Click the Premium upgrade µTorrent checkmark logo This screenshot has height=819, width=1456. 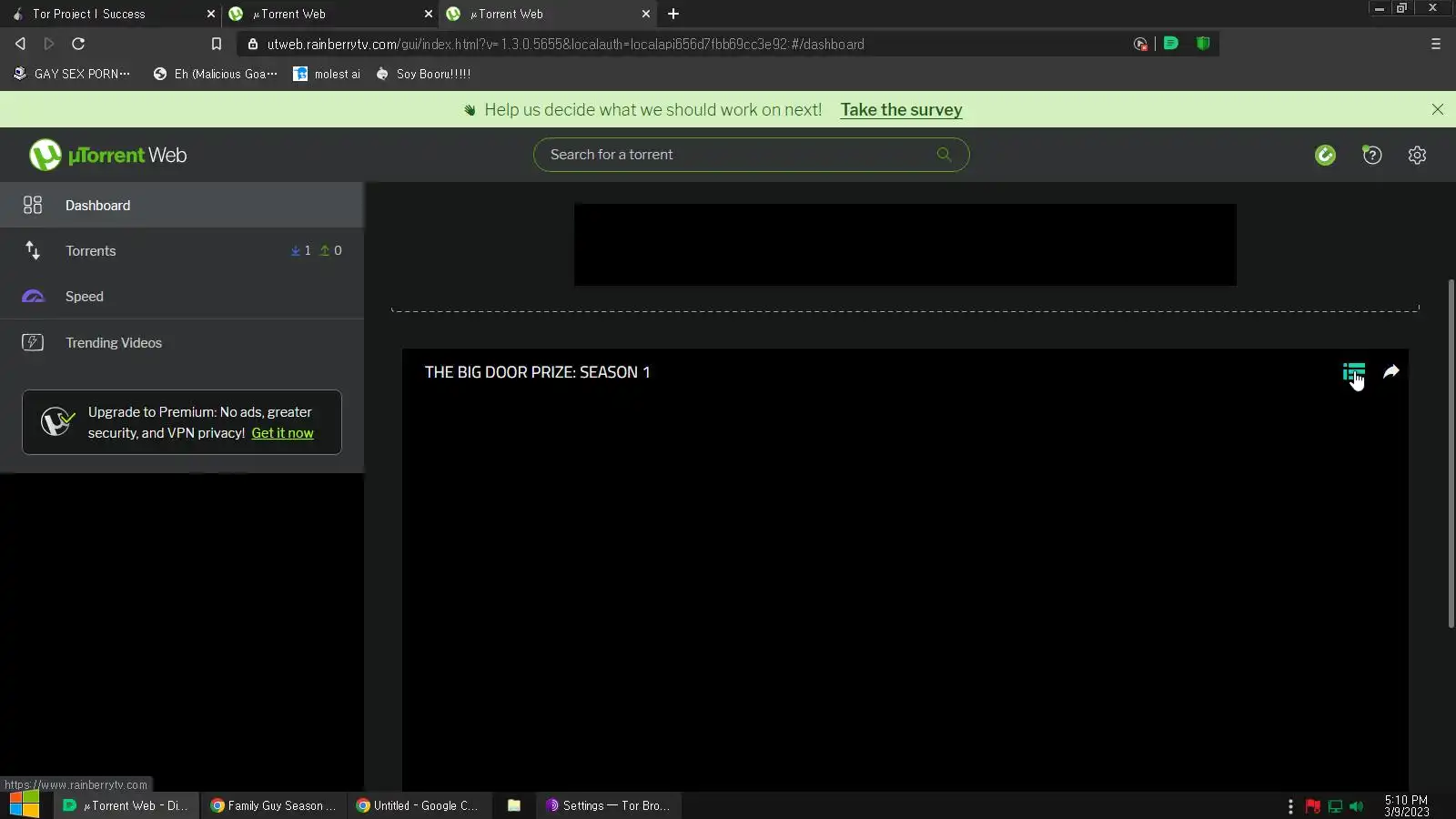coord(57,421)
